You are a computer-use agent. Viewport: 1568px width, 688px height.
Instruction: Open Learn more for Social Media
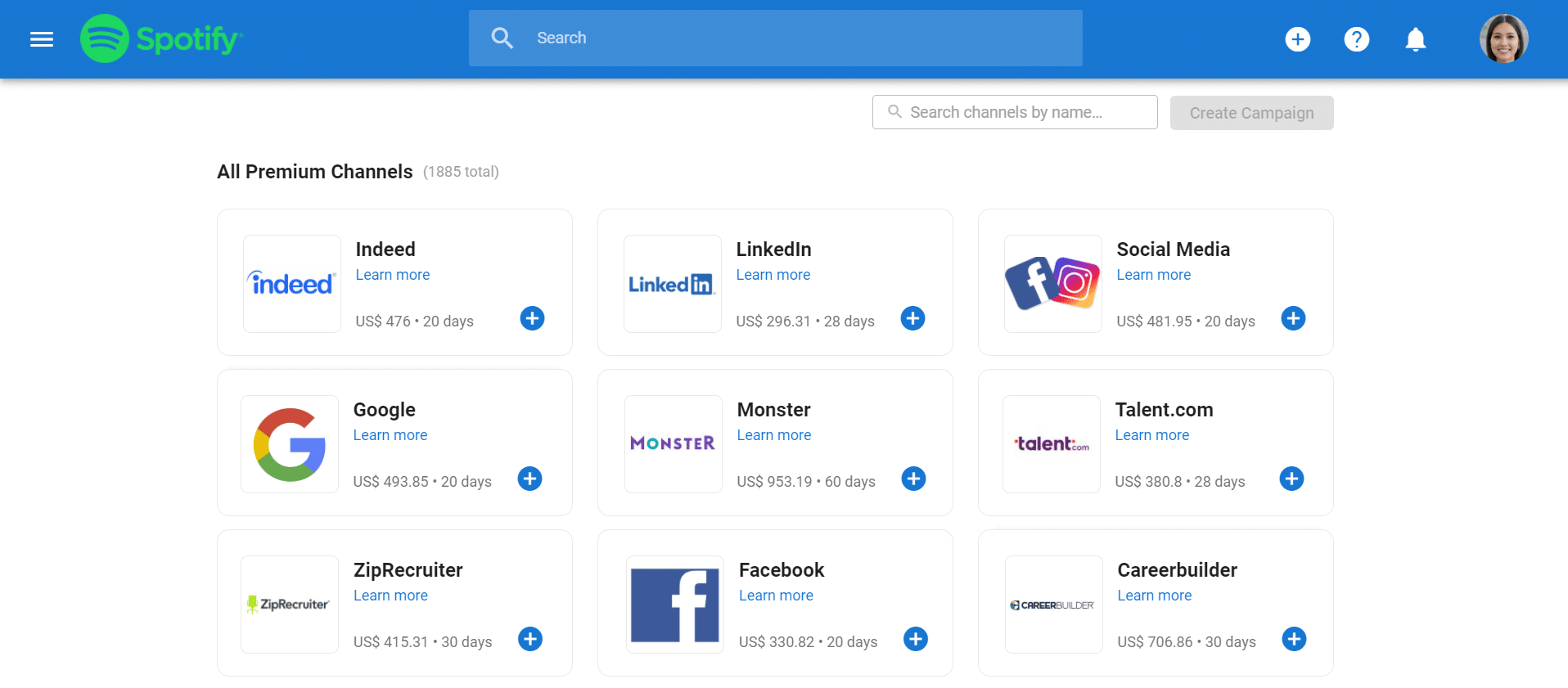[1154, 275]
